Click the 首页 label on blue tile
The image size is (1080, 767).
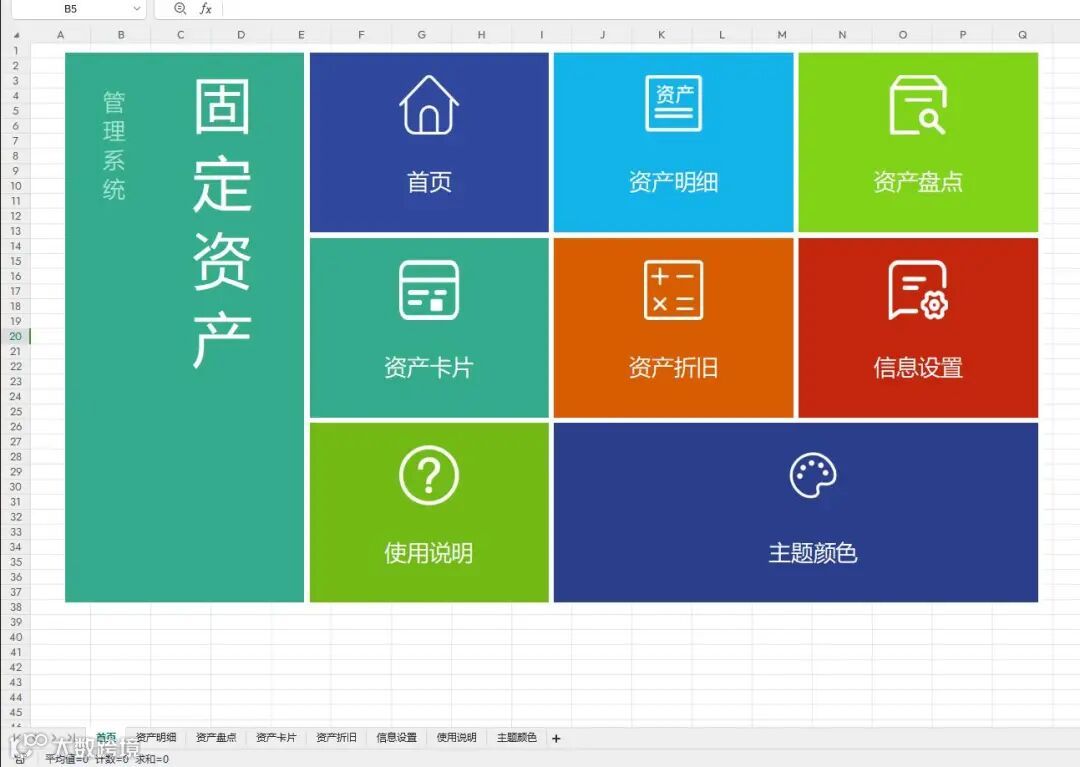click(428, 182)
